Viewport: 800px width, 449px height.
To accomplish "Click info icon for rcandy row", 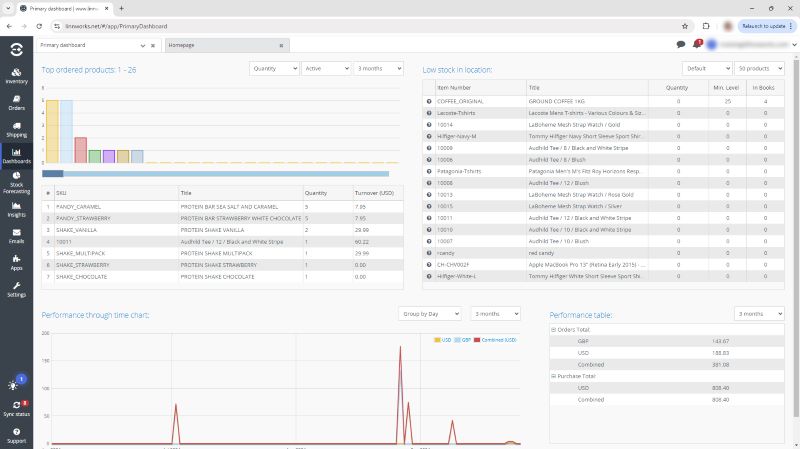I will (429, 253).
